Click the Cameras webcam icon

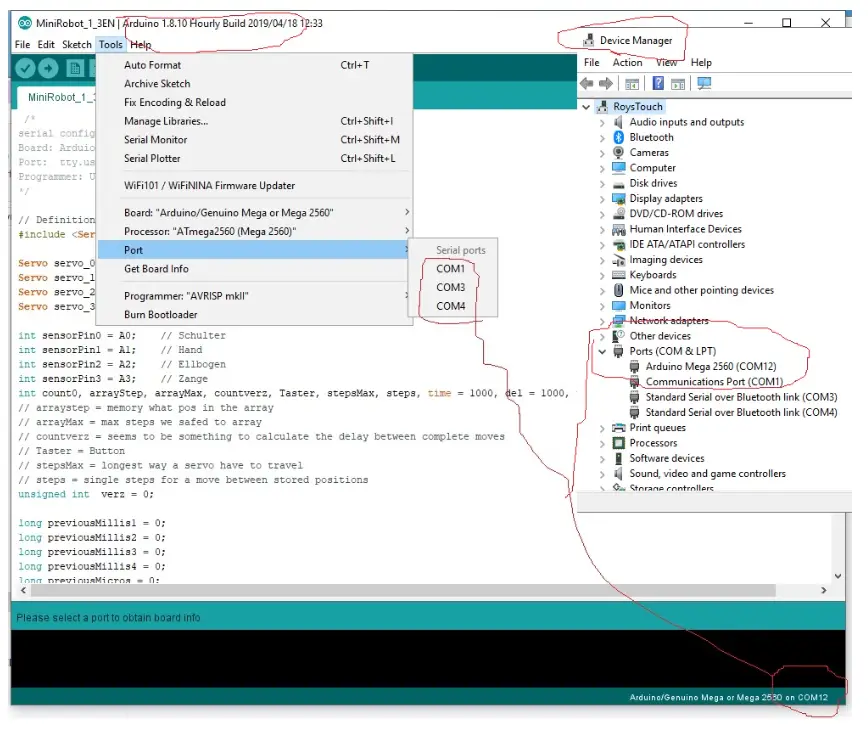point(619,152)
